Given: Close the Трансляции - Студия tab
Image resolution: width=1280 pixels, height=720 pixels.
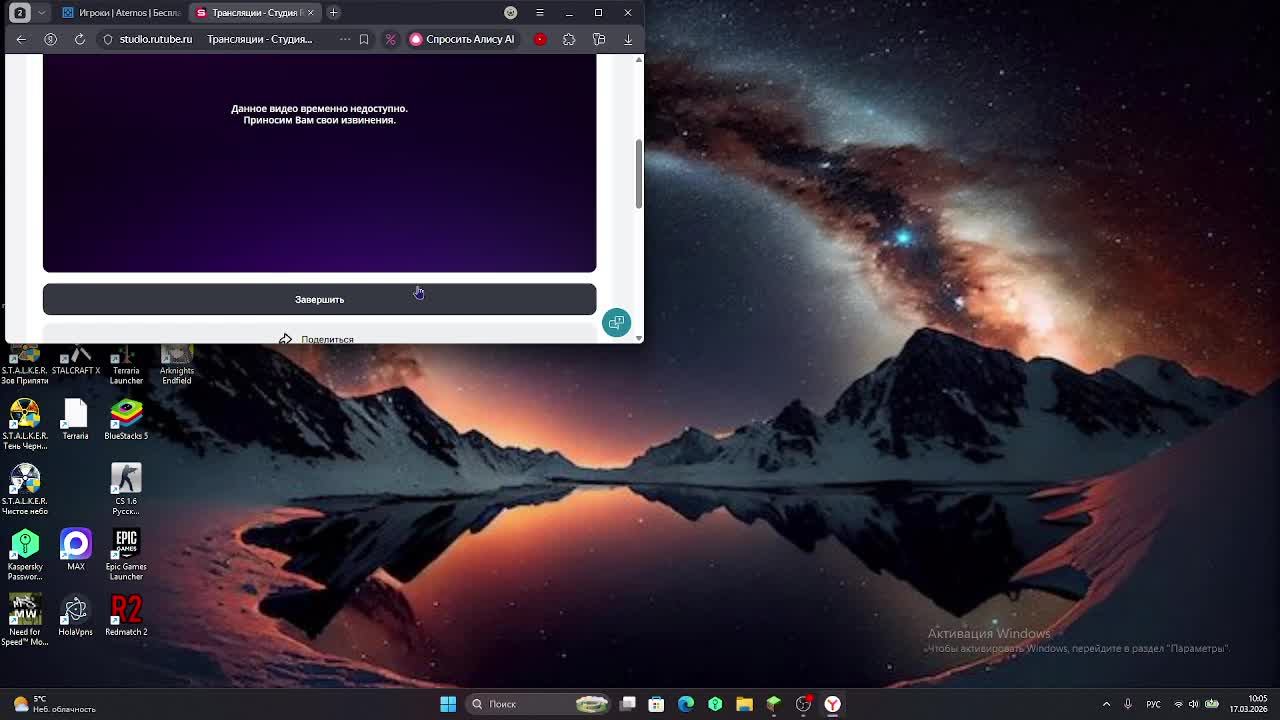Looking at the screenshot, I should [310, 13].
